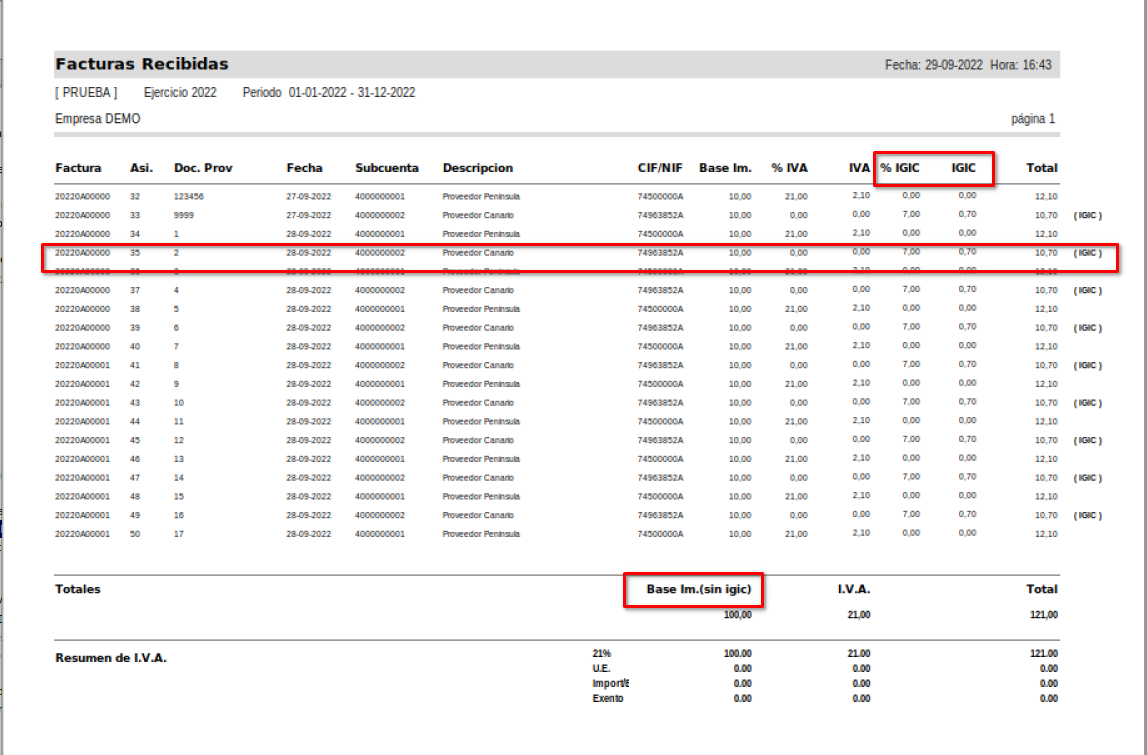The height and width of the screenshot is (755, 1147).
Task: Click the Exento row label in Resumen
Action: point(608,699)
